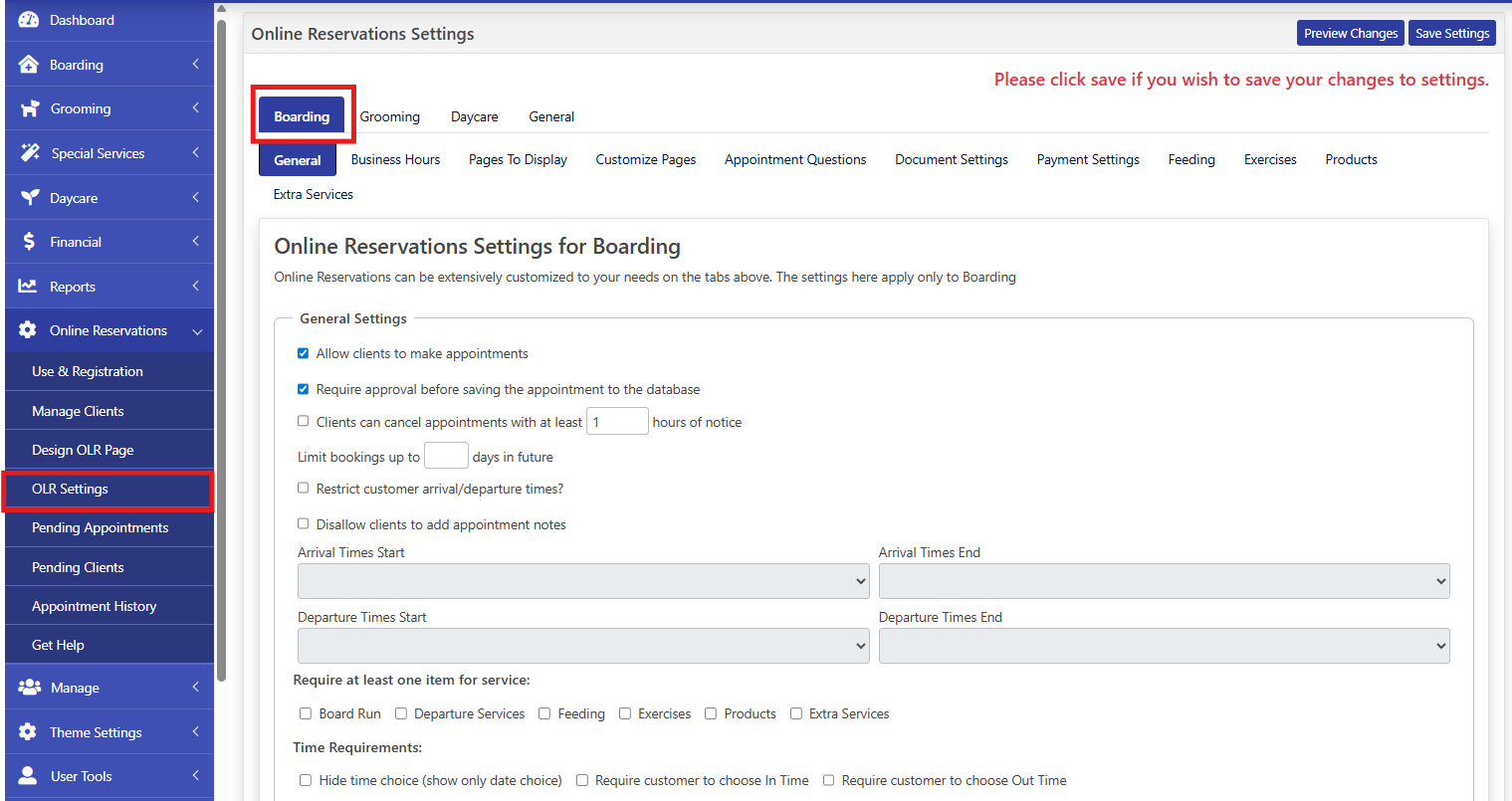Click the Financial dollar sign icon
Screen dimensions: 1512x801
(x=29, y=242)
